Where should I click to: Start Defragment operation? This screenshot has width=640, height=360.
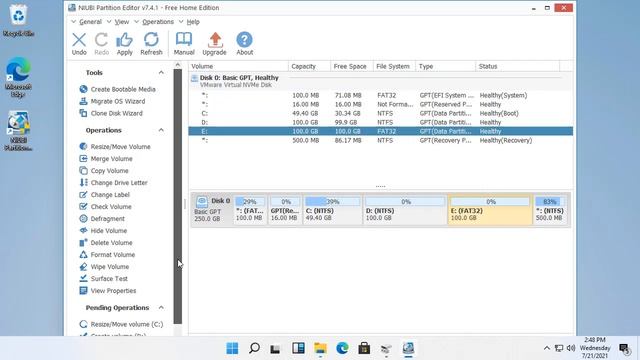tap(102, 219)
